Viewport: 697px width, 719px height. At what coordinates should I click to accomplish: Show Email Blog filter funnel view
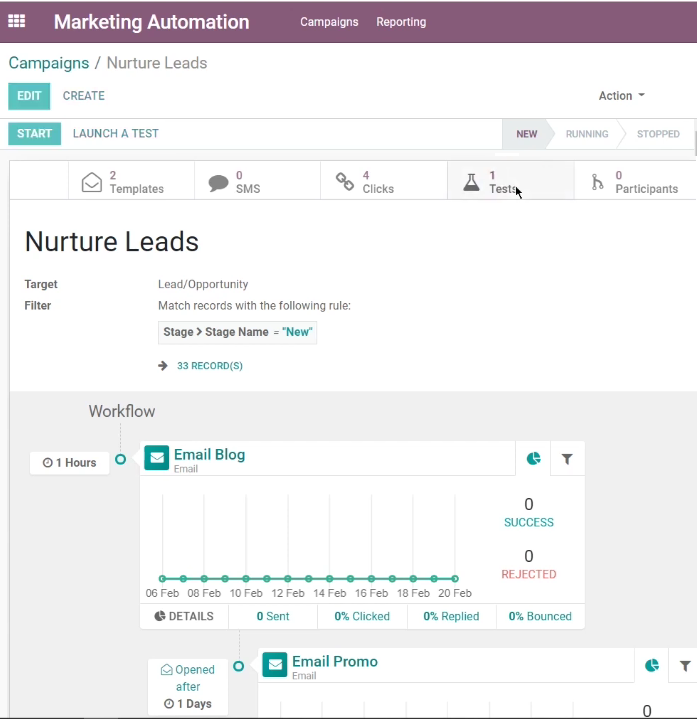(x=567, y=459)
